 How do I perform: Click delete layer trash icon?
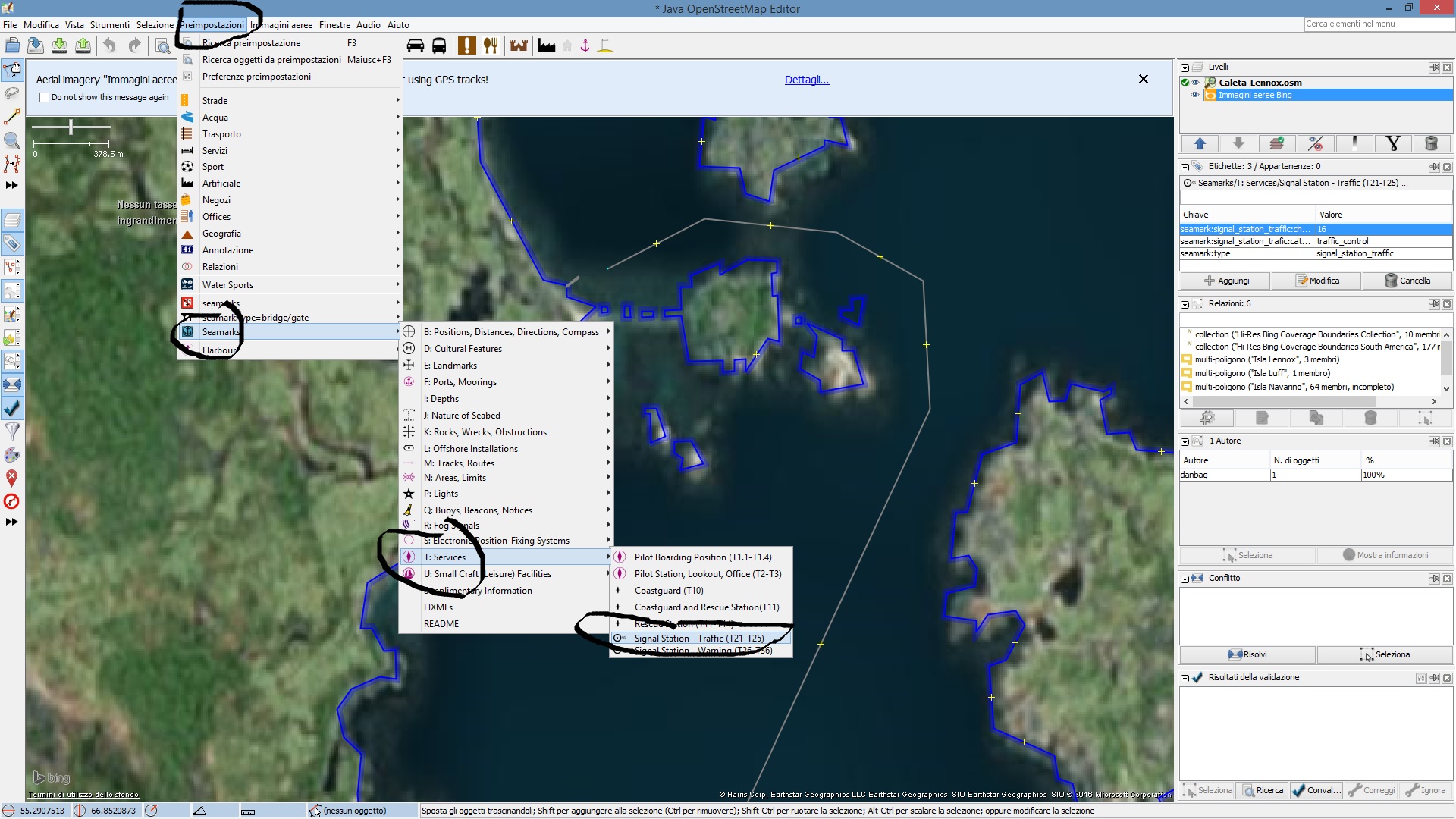click(x=1431, y=143)
